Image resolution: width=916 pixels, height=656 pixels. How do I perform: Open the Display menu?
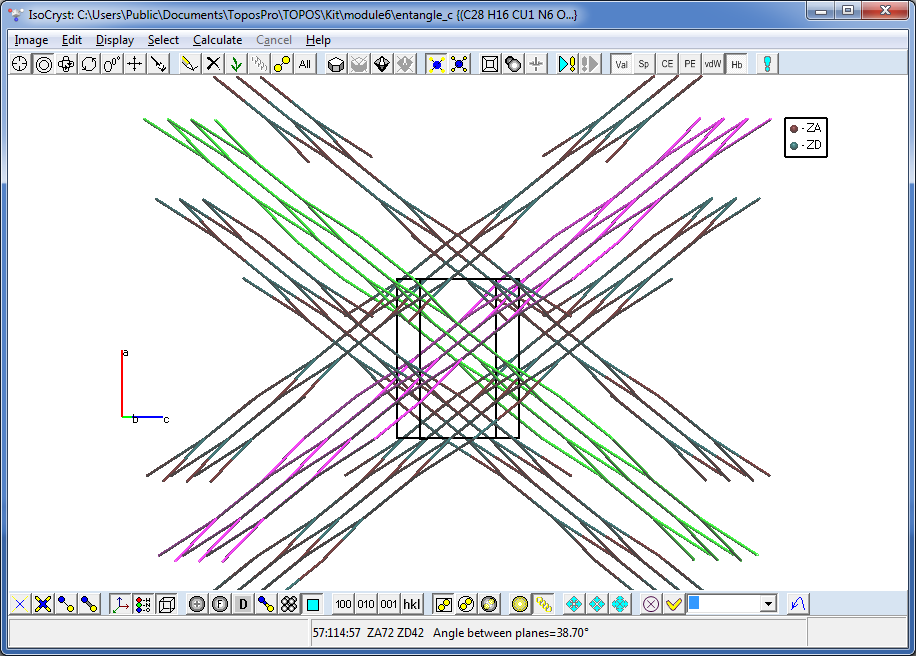click(115, 40)
